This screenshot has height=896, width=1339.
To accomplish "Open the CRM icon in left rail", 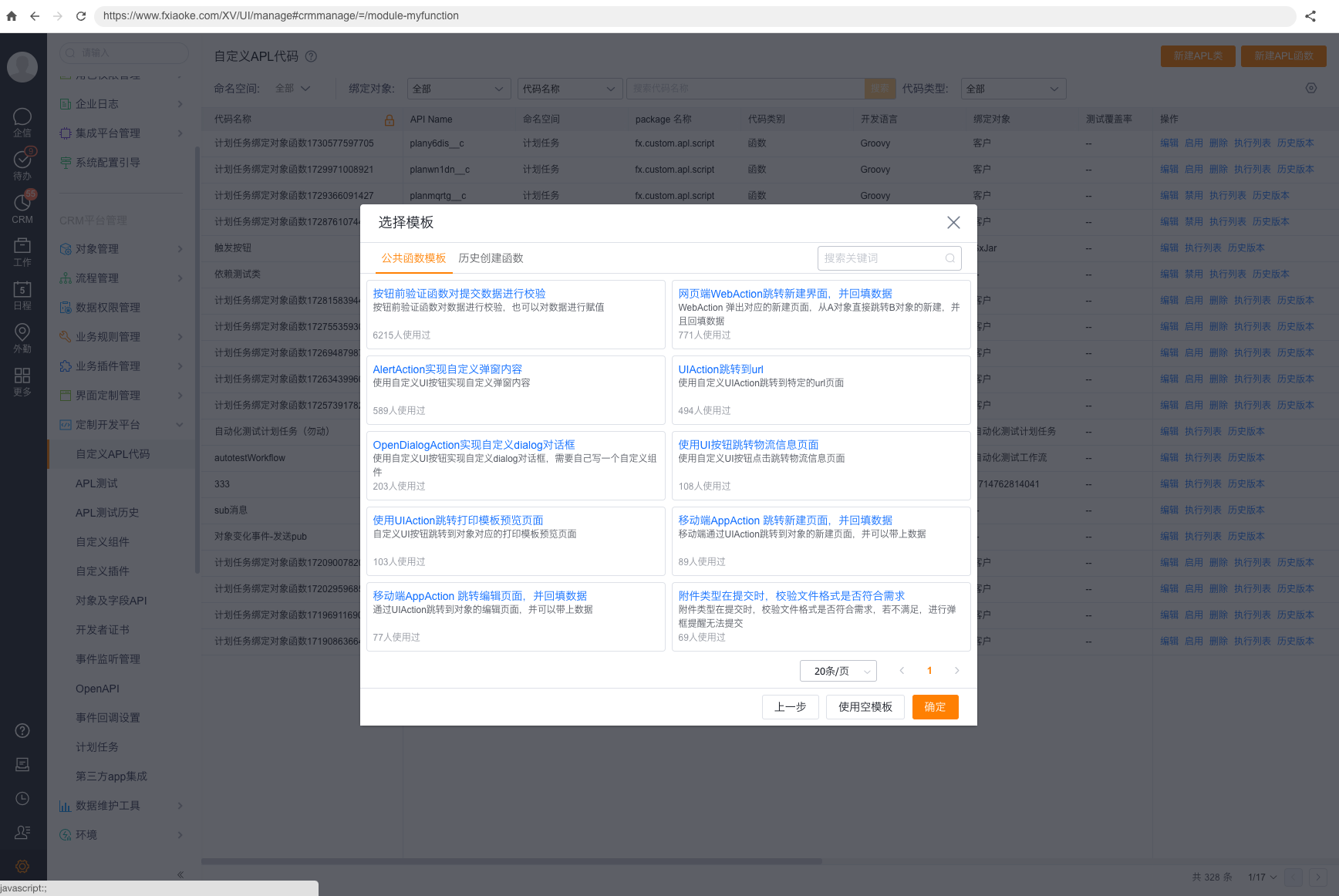I will [x=22, y=204].
